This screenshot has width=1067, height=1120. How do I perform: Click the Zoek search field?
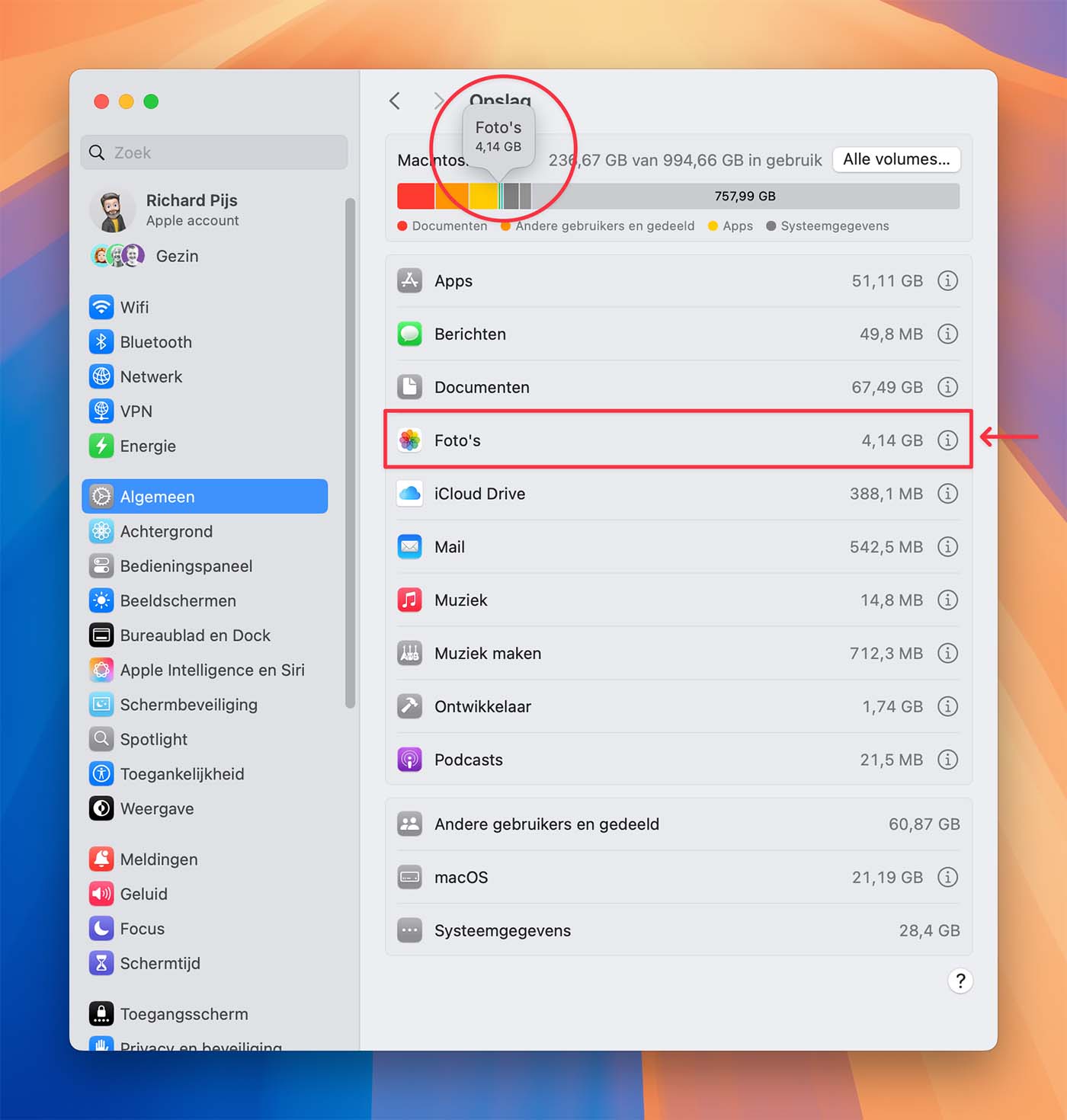coord(213,152)
